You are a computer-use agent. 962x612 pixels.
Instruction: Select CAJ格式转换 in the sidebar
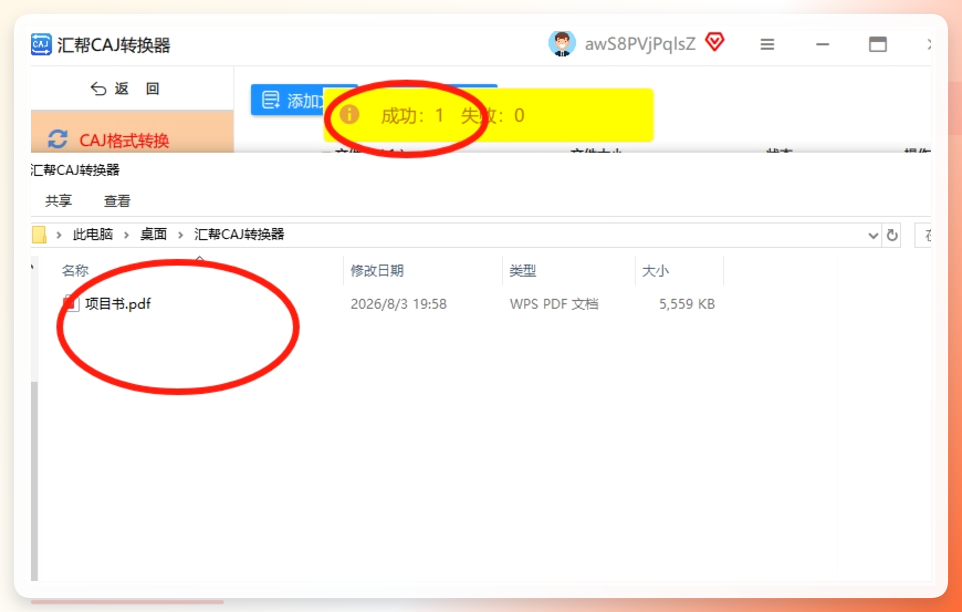pyautogui.click(x=124, y=140)
